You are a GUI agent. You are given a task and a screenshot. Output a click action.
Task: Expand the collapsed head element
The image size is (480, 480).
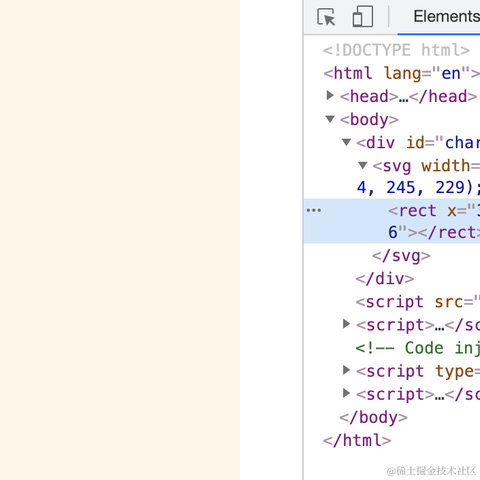click(x=330, y=96)
